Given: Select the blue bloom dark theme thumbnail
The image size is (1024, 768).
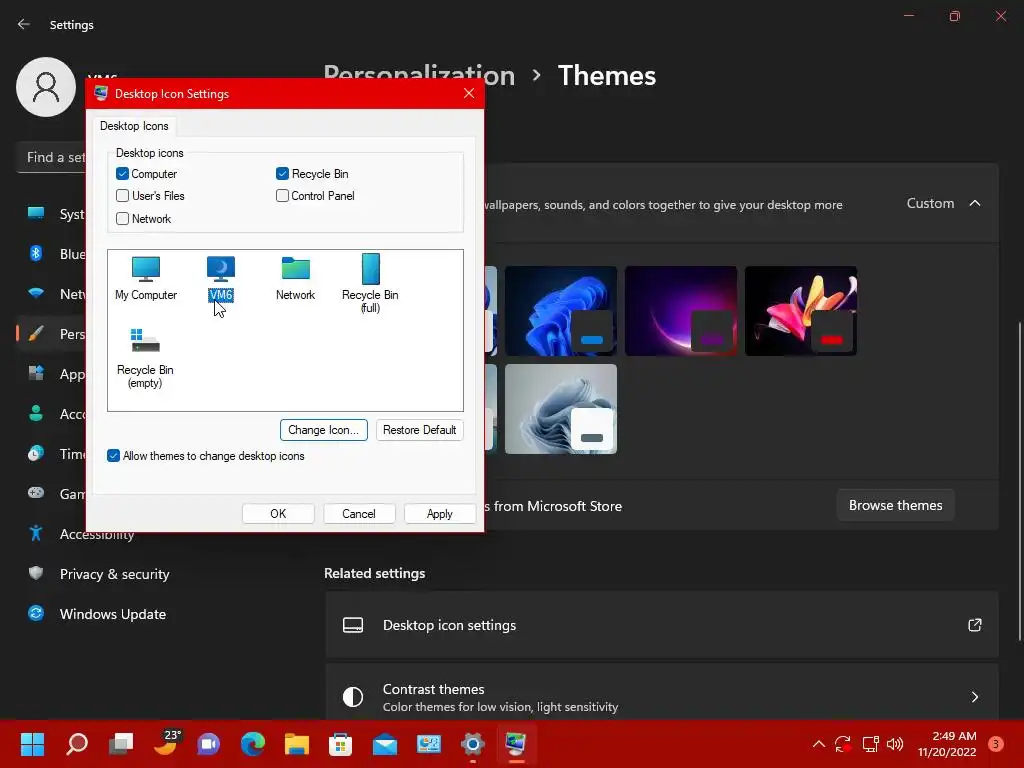Looking at the screenshot, I should [x=561, y=311].
